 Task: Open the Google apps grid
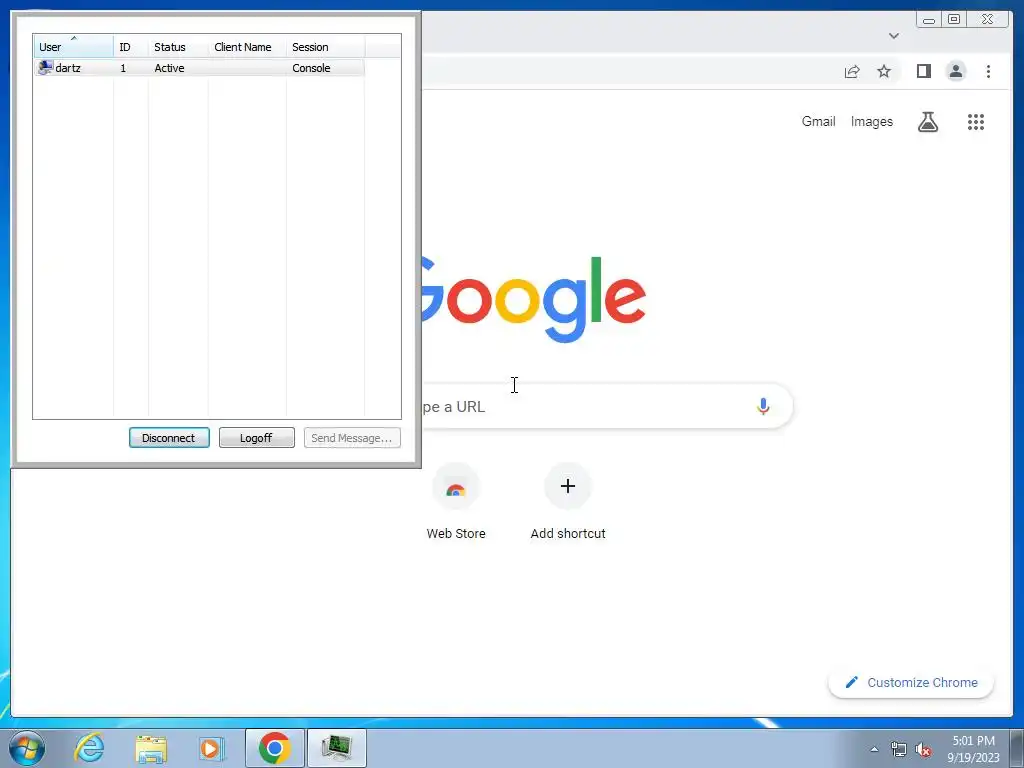click(976, 121)
